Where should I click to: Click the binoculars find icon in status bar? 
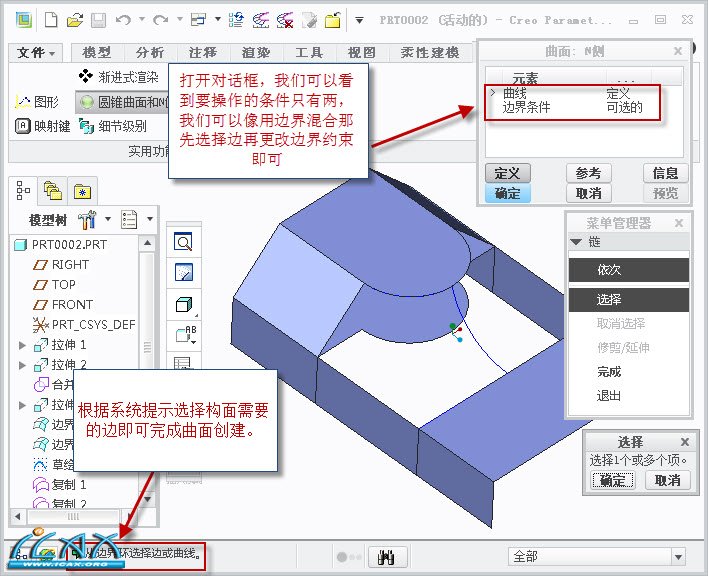387,557
